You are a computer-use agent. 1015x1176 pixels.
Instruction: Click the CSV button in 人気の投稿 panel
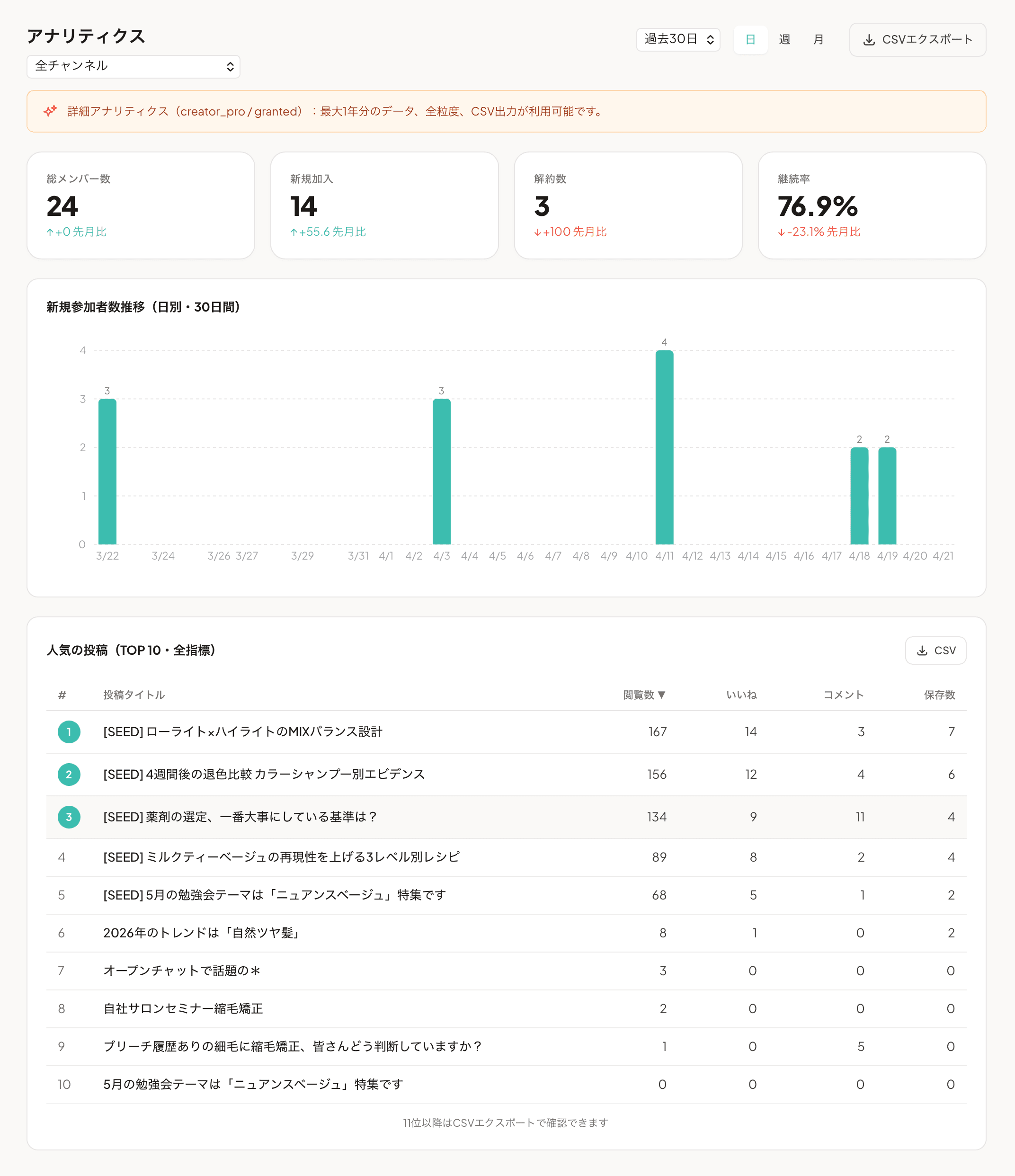point(935,650)
